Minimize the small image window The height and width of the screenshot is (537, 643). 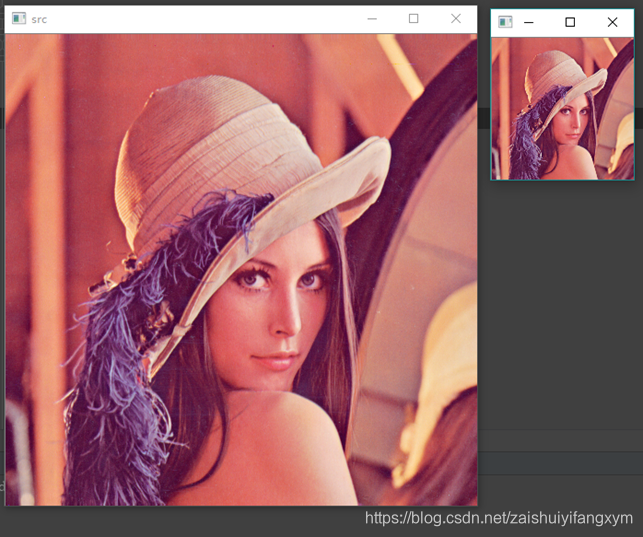coord(529,22)
